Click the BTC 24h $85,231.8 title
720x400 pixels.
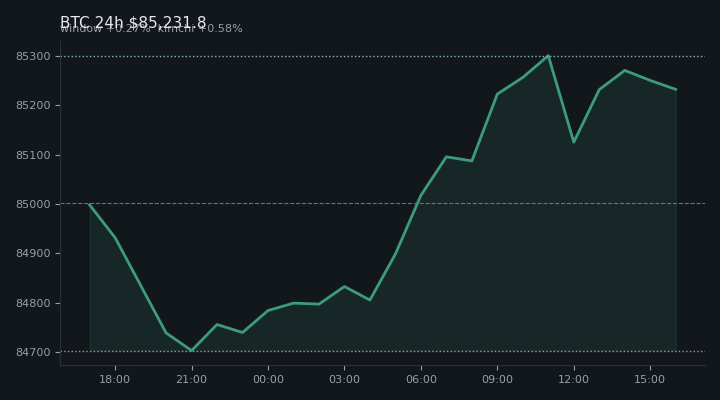[x=133, y=22]
